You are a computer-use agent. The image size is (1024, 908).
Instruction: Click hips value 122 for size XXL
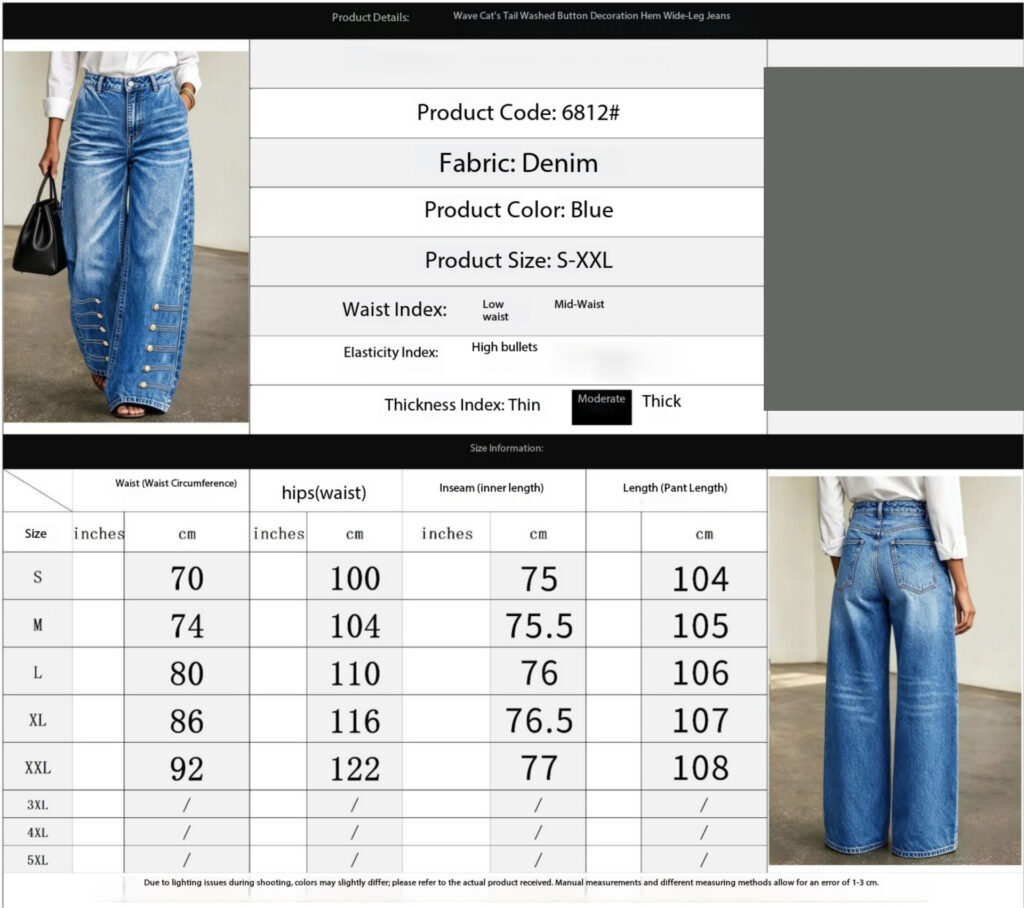355,769
